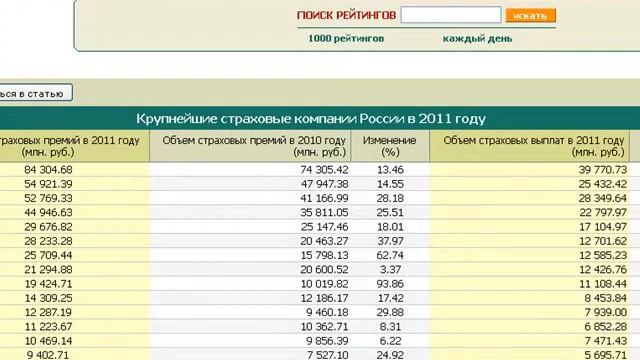The image size is (640, 360).
Task: Select the 10 469.14 cell
Action: coord(48,341)
